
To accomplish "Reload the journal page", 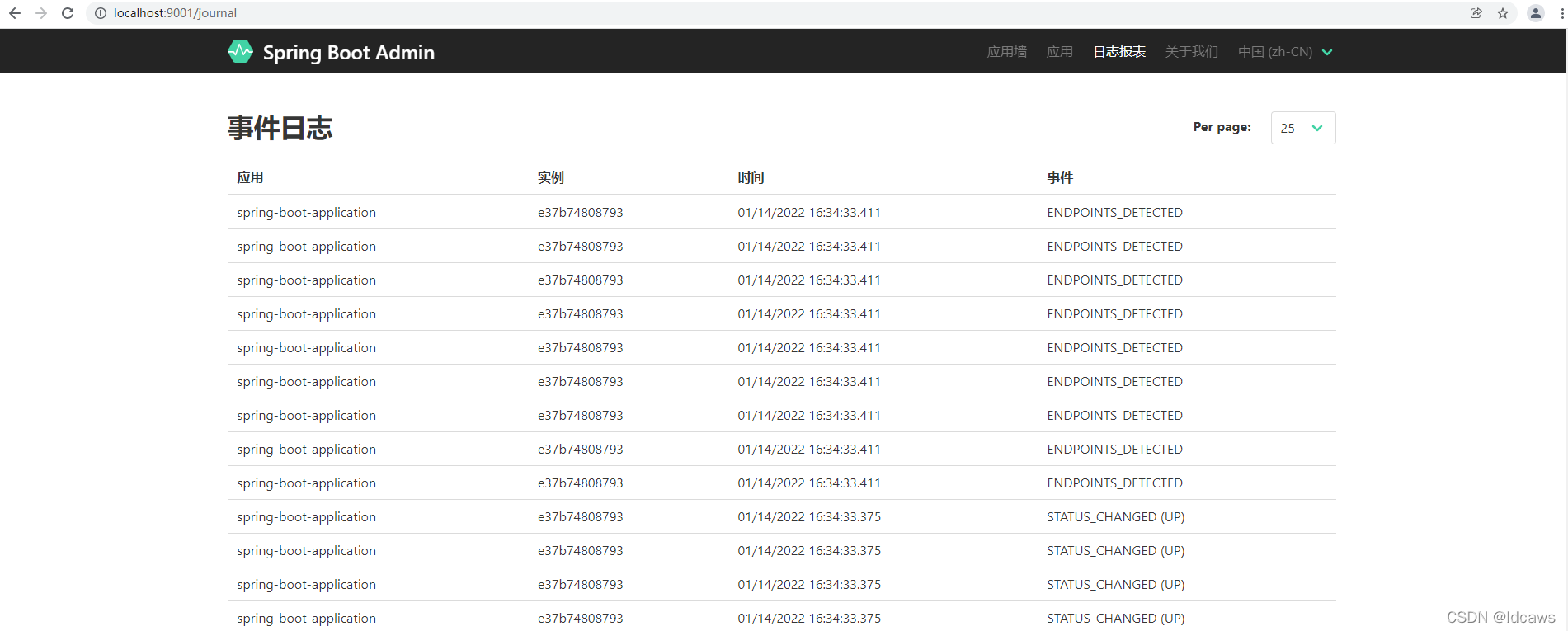I will click(68, 13).
